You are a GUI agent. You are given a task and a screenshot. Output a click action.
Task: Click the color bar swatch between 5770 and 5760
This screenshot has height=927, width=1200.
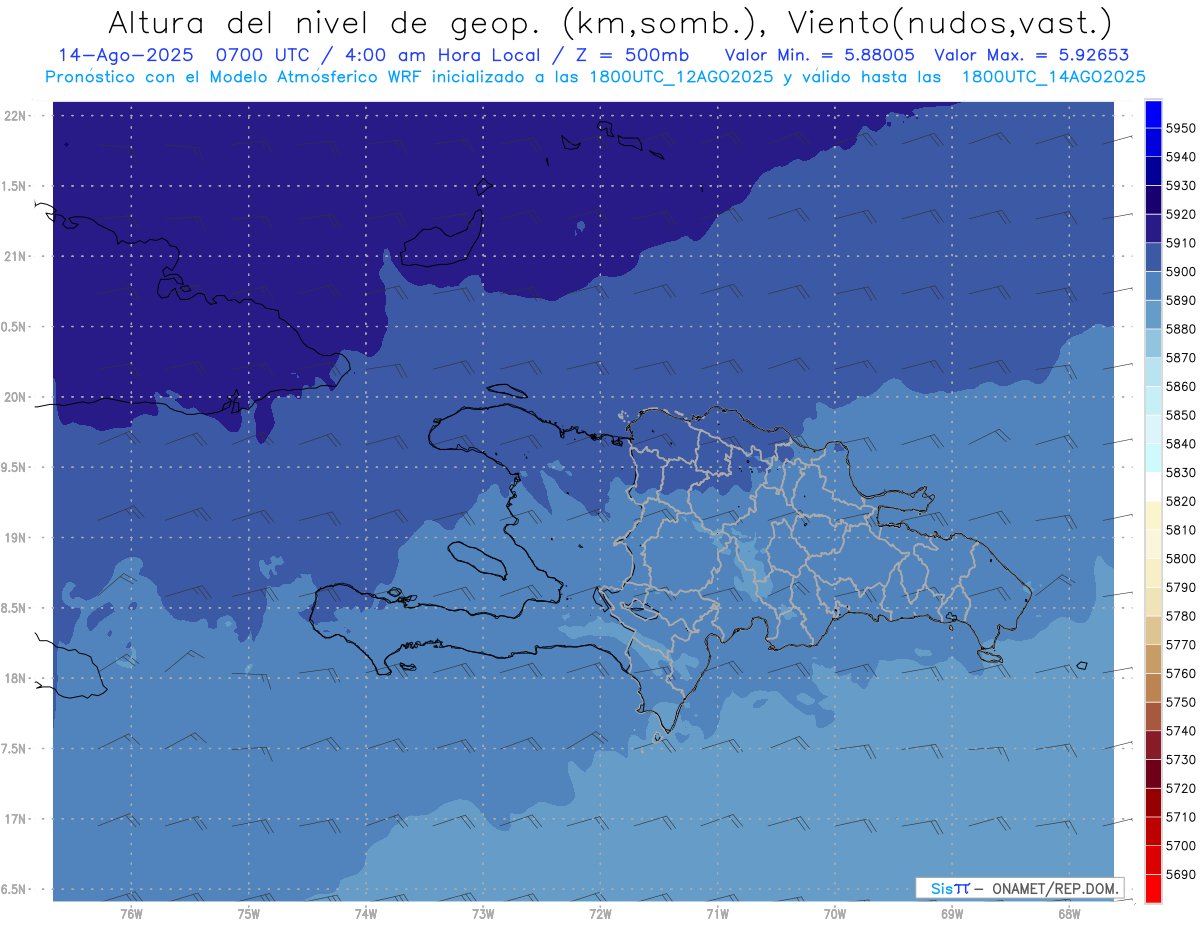pos(1153,659)
